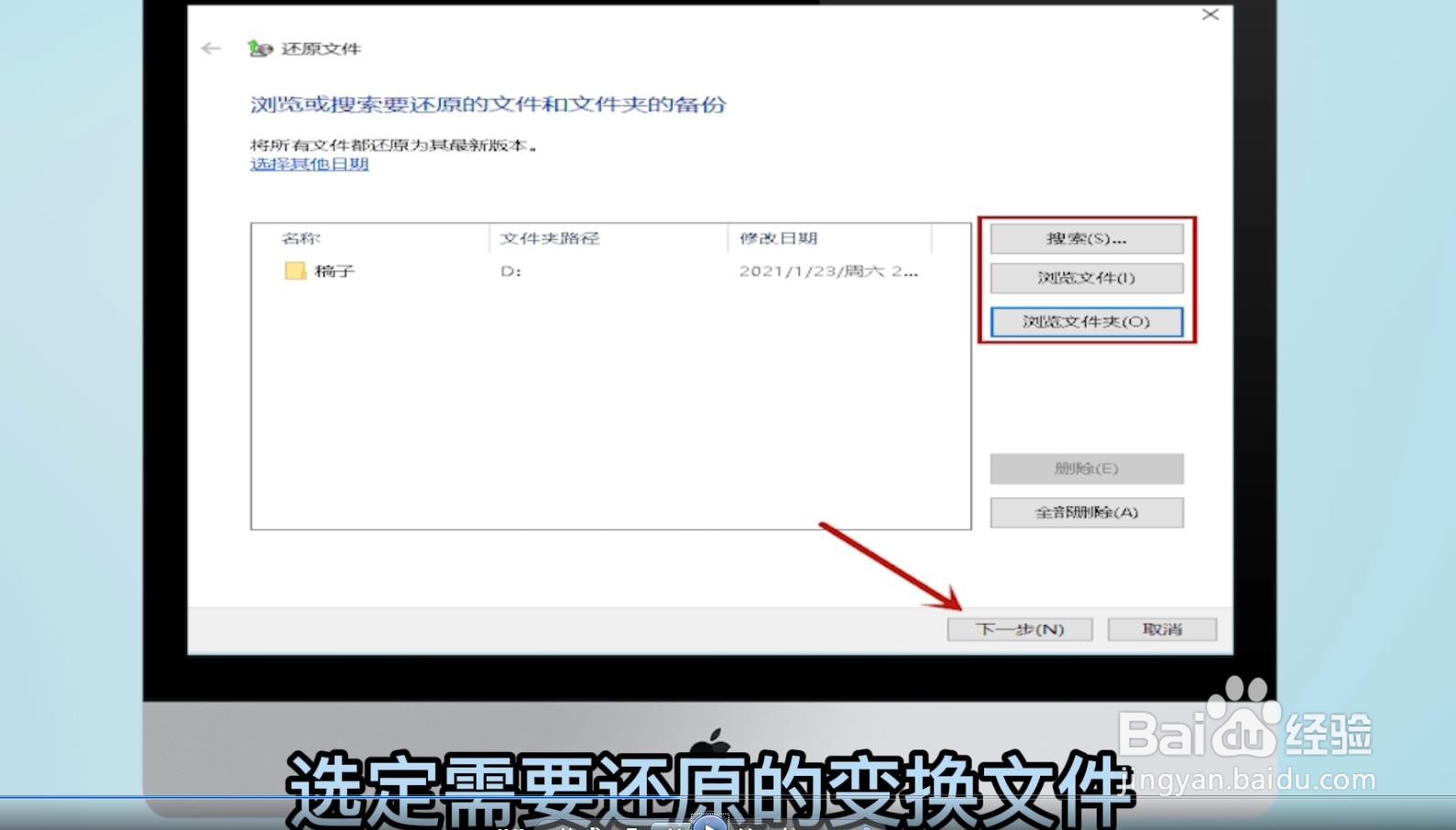
Task: Click the 还原文件 wizard icon
Action: [259, 49]
